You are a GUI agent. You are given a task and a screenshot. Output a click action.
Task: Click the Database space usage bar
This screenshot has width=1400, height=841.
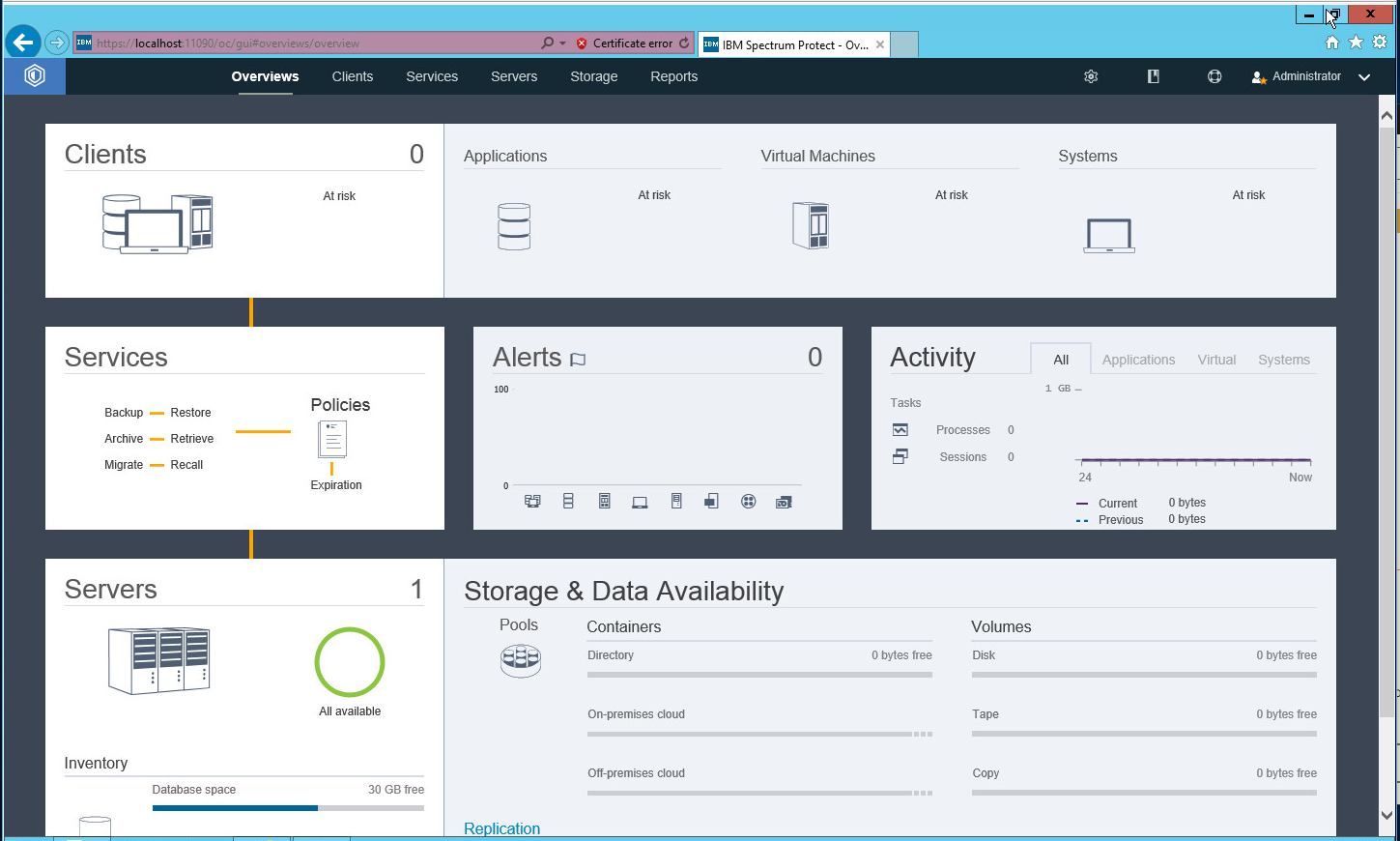coord(288,807)
